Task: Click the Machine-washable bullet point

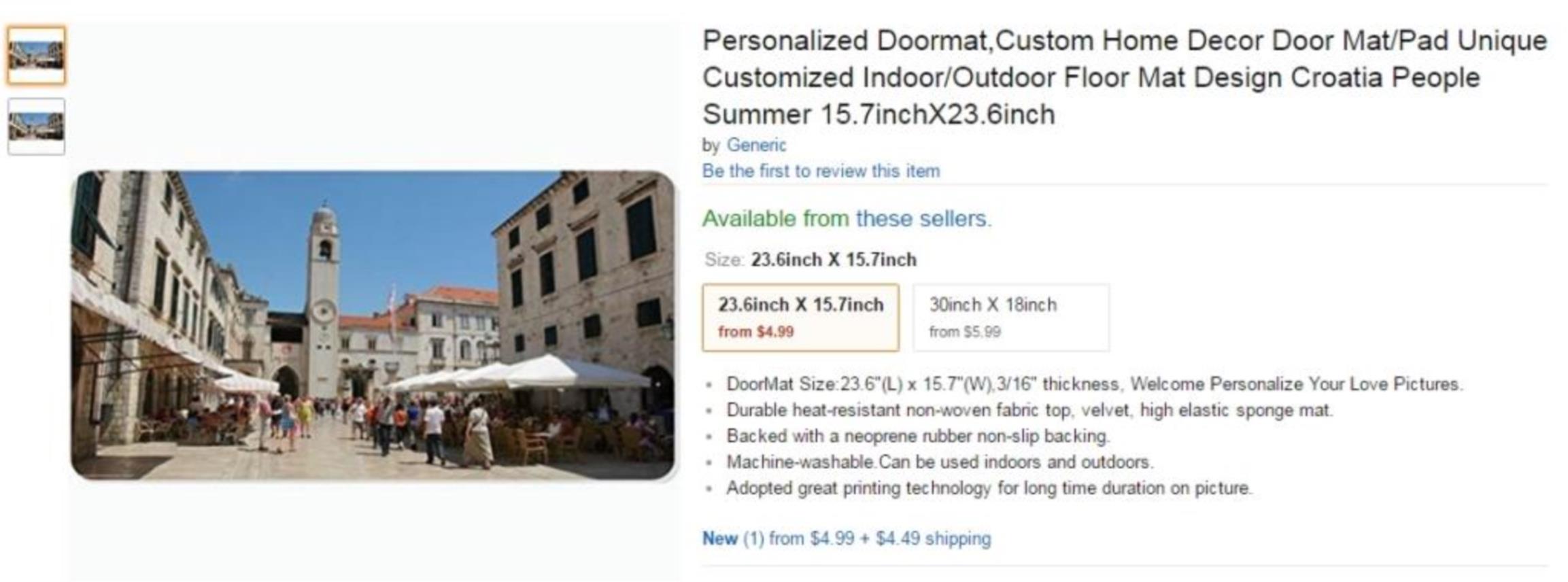Action: click(940, 462)
